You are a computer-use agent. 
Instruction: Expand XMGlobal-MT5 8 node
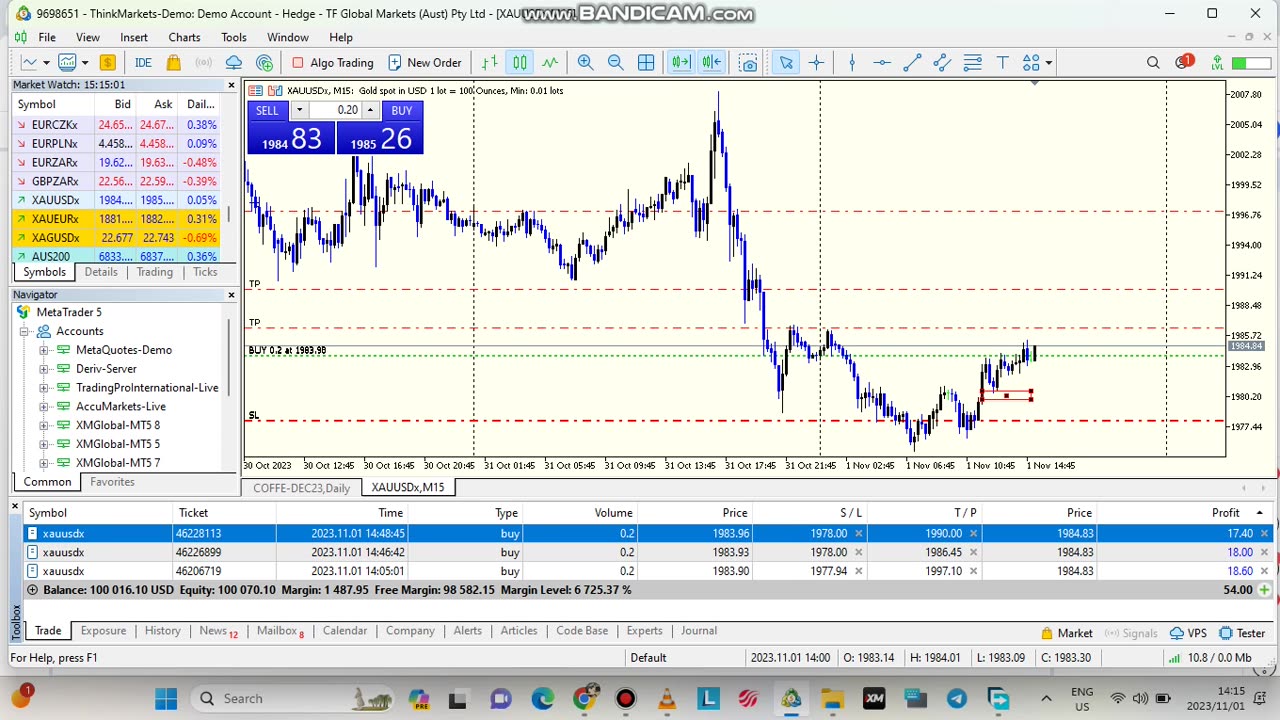coord(43,425)
